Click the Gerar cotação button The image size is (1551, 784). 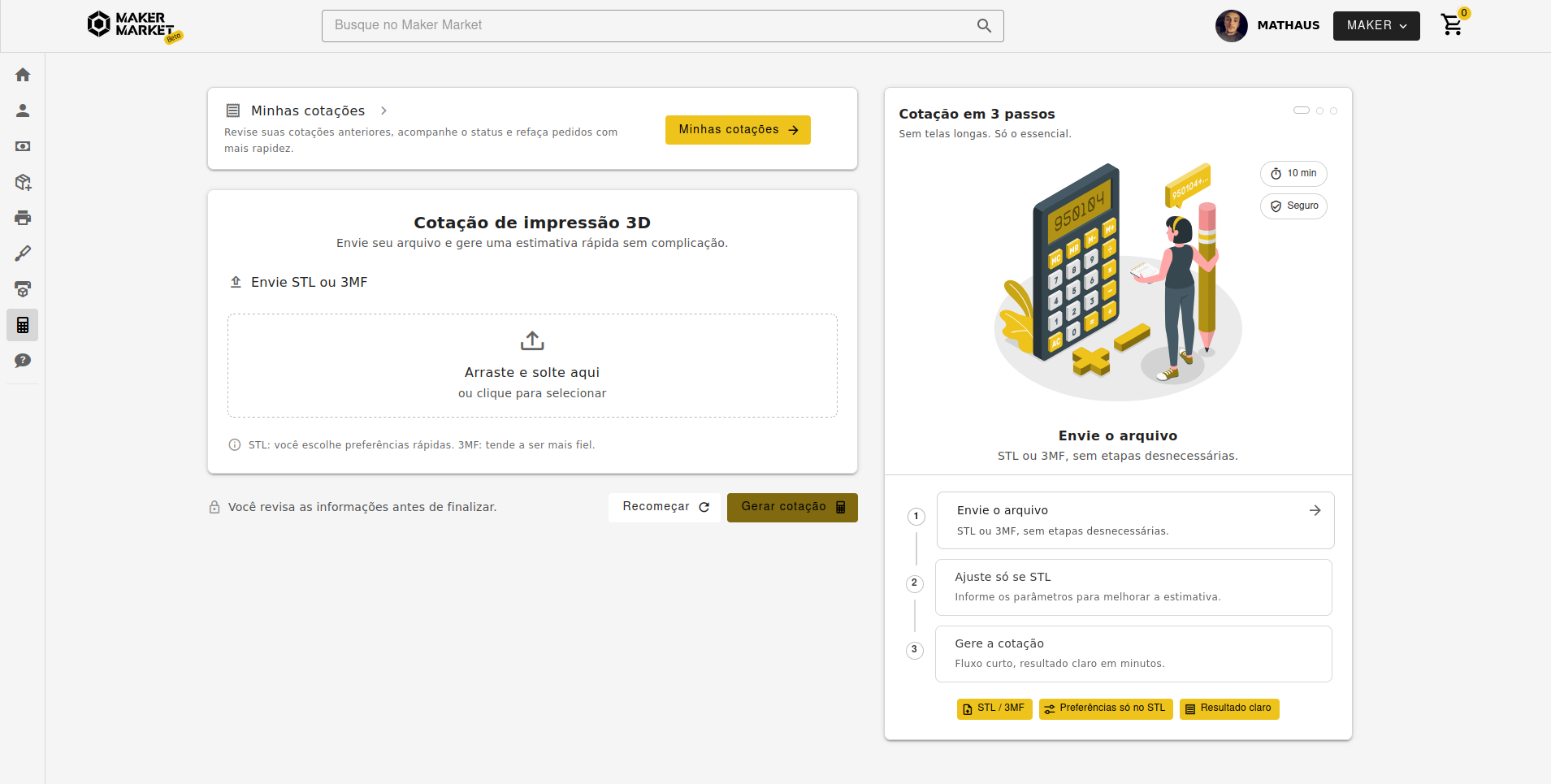point(792,507)
